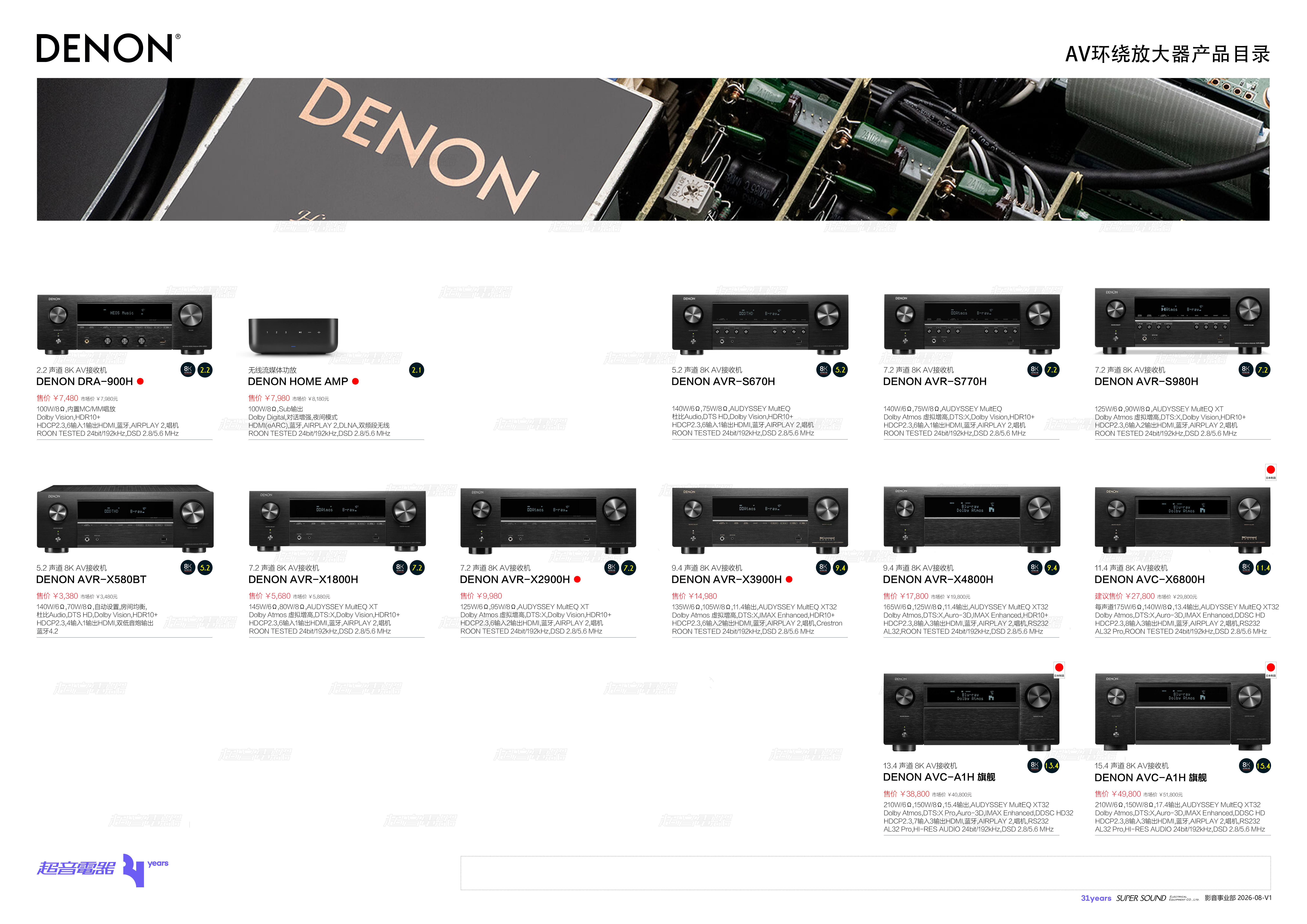
Task: Select the AV环绕放大器产品目录 page title
Action: (1167, 54)
